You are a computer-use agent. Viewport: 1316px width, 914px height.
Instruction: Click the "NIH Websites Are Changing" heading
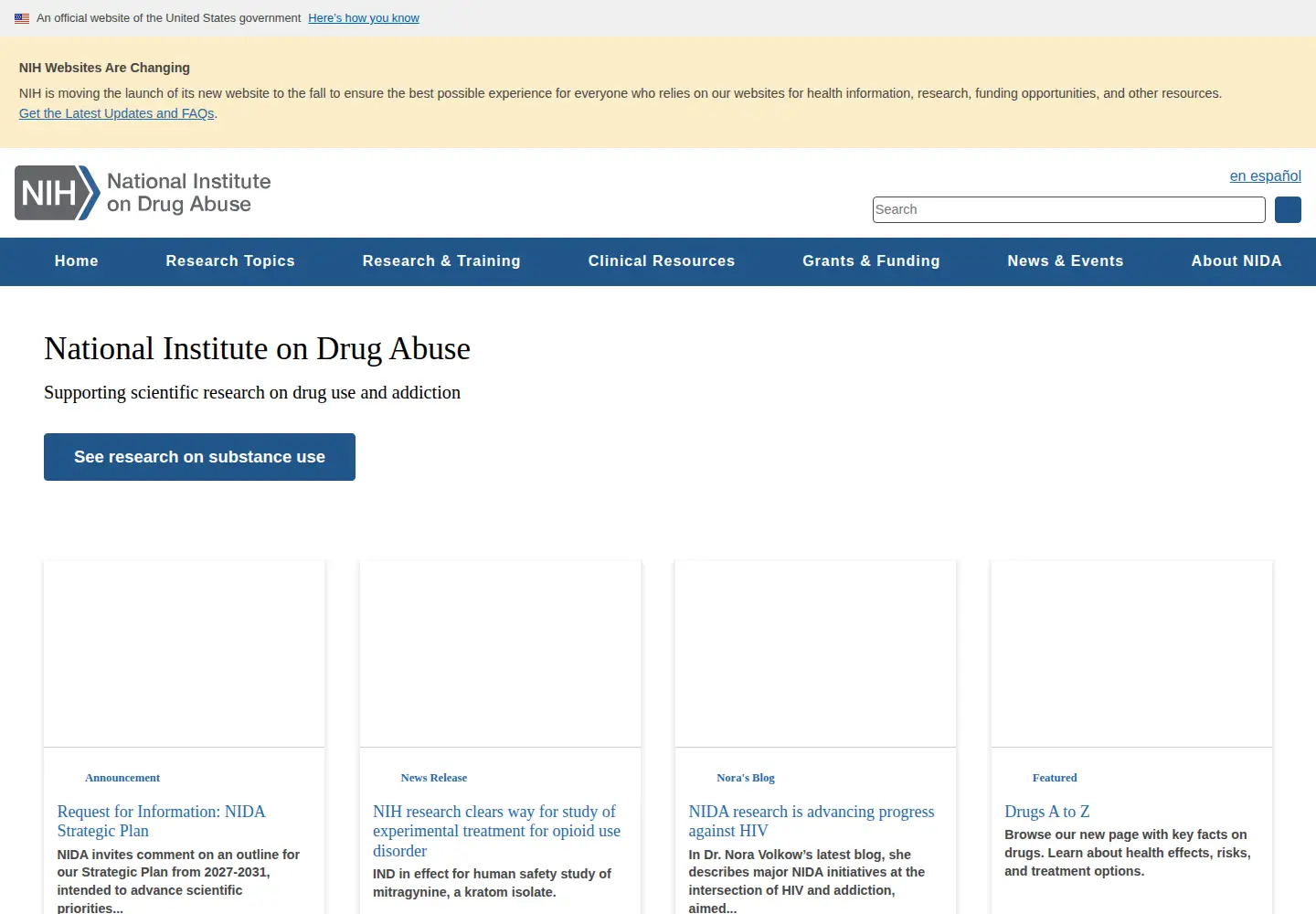tap(104, 68)
